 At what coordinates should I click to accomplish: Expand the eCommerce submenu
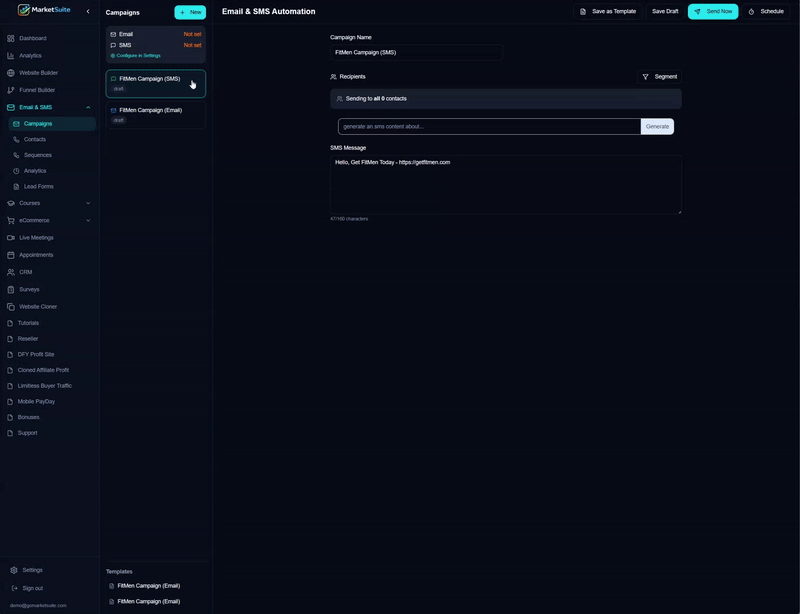point(88,220)
